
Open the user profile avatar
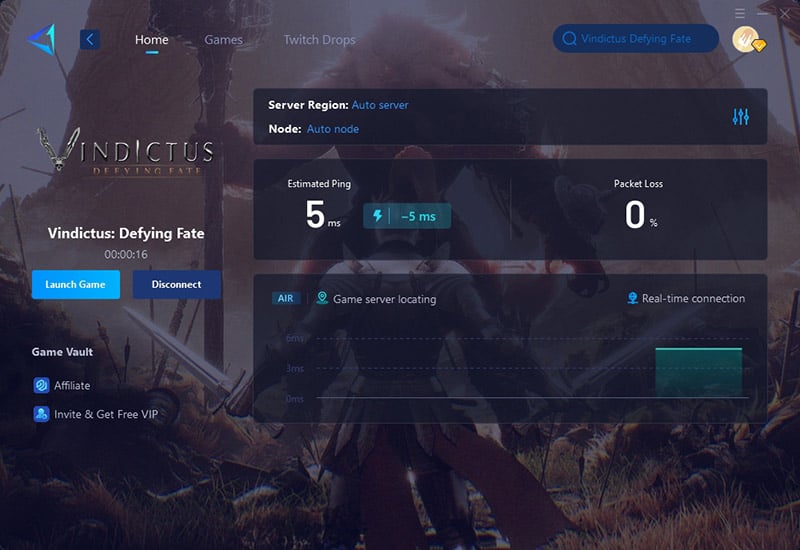[x=747, y=39]
